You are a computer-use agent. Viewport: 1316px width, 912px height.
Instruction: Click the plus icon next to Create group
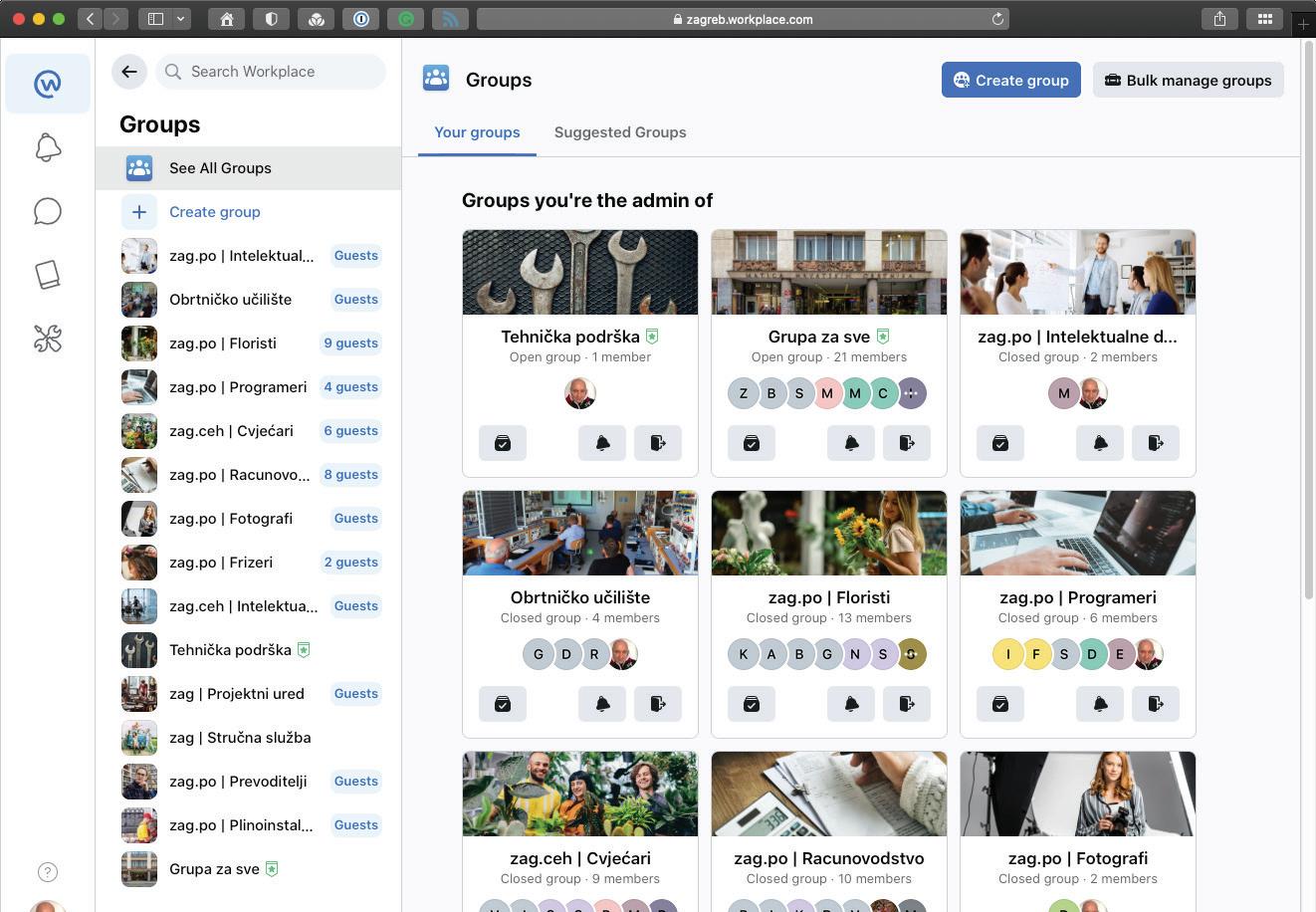[x=139, y=212]
